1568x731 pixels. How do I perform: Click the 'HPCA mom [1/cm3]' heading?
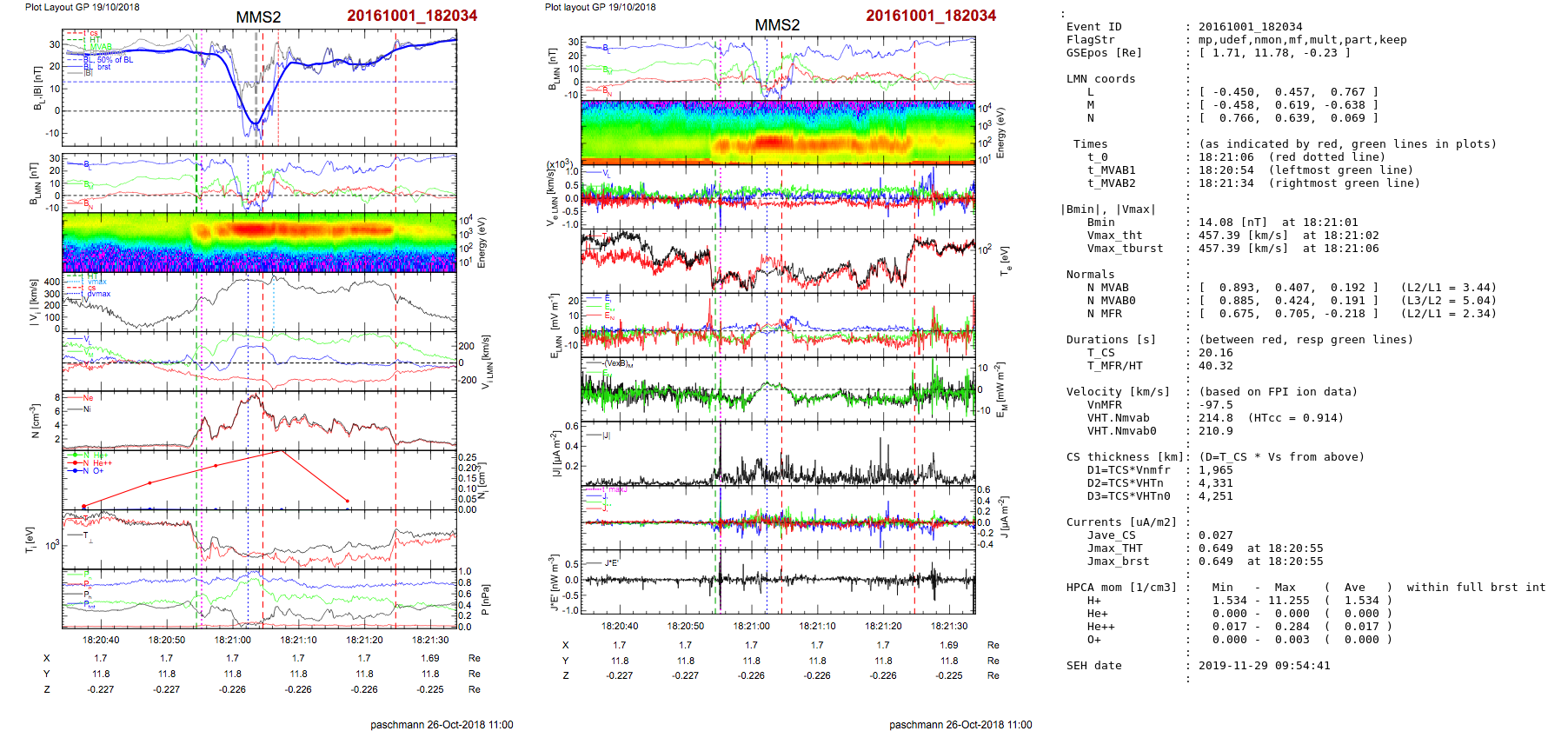pos(1121,588)
